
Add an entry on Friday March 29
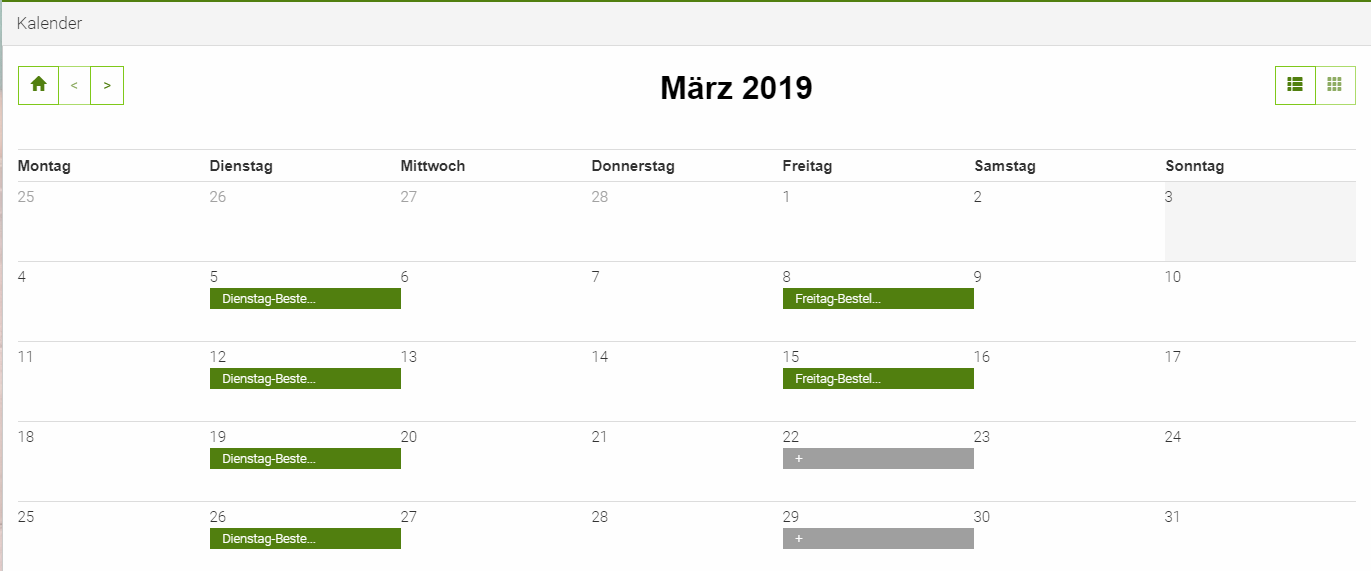(x=877, y=538)
